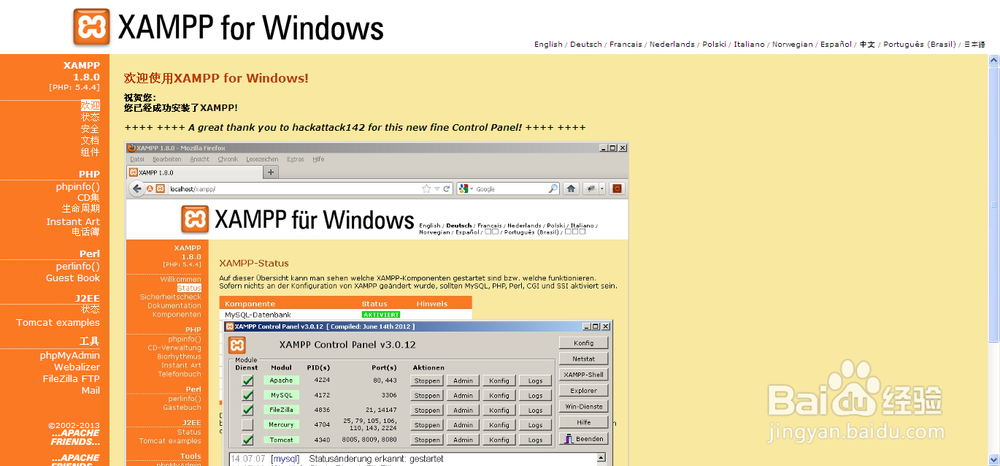Choose Português (Brasil) in the top language bar
Screen dimensions: 1000x466
(x=920, y=45)
